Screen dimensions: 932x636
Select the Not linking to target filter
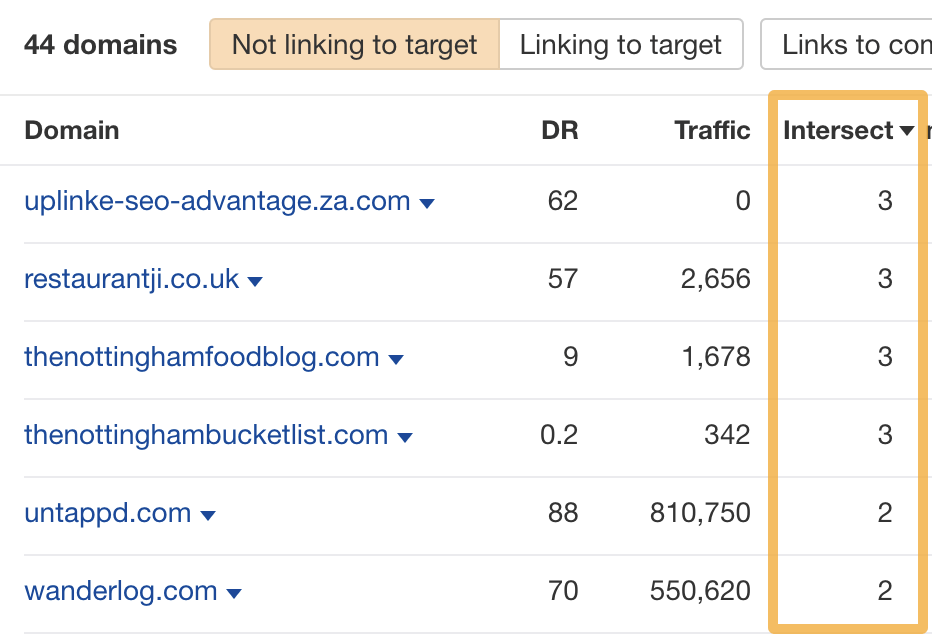pos(354,44)
